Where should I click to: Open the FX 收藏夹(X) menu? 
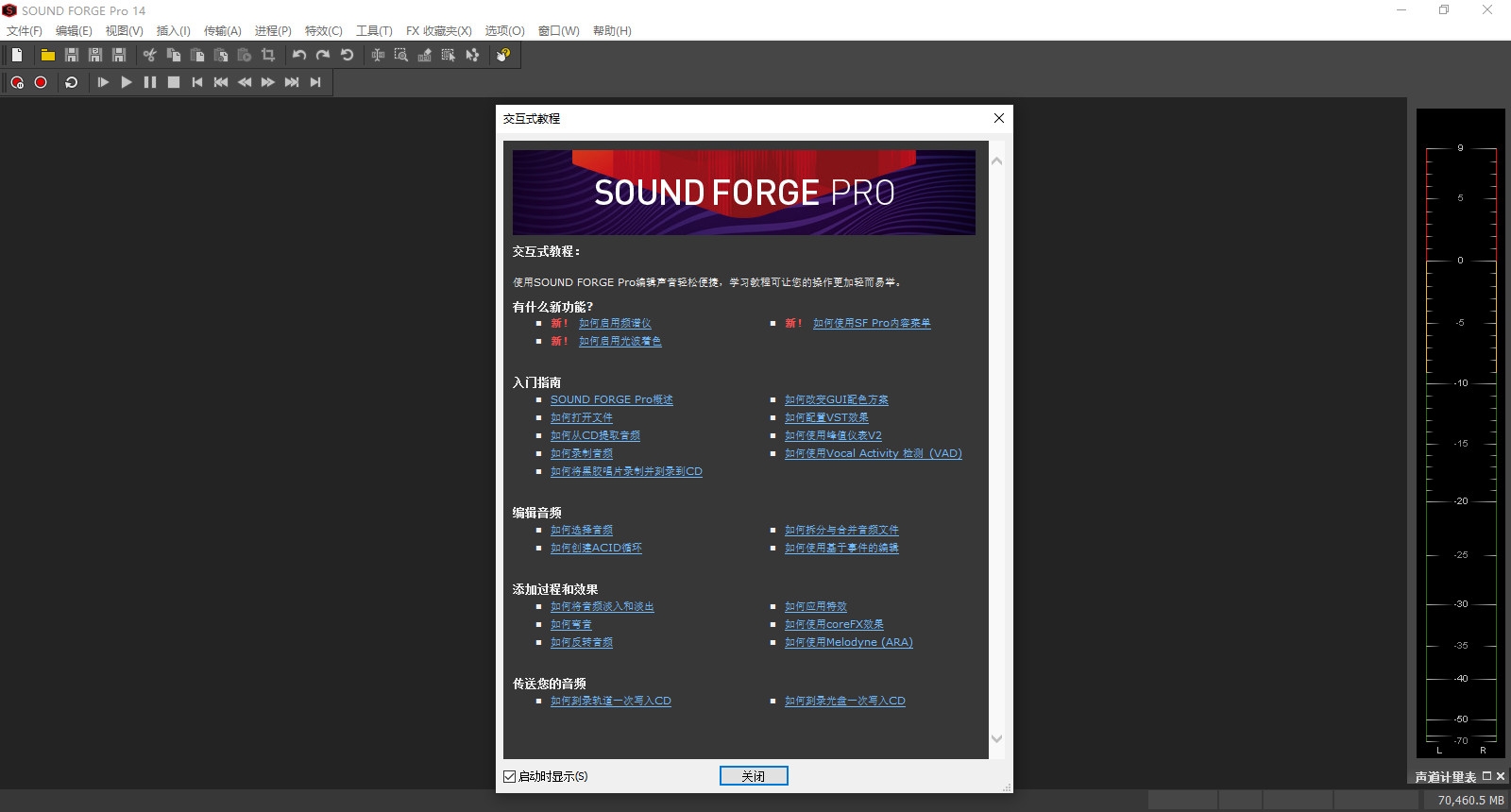439,30
